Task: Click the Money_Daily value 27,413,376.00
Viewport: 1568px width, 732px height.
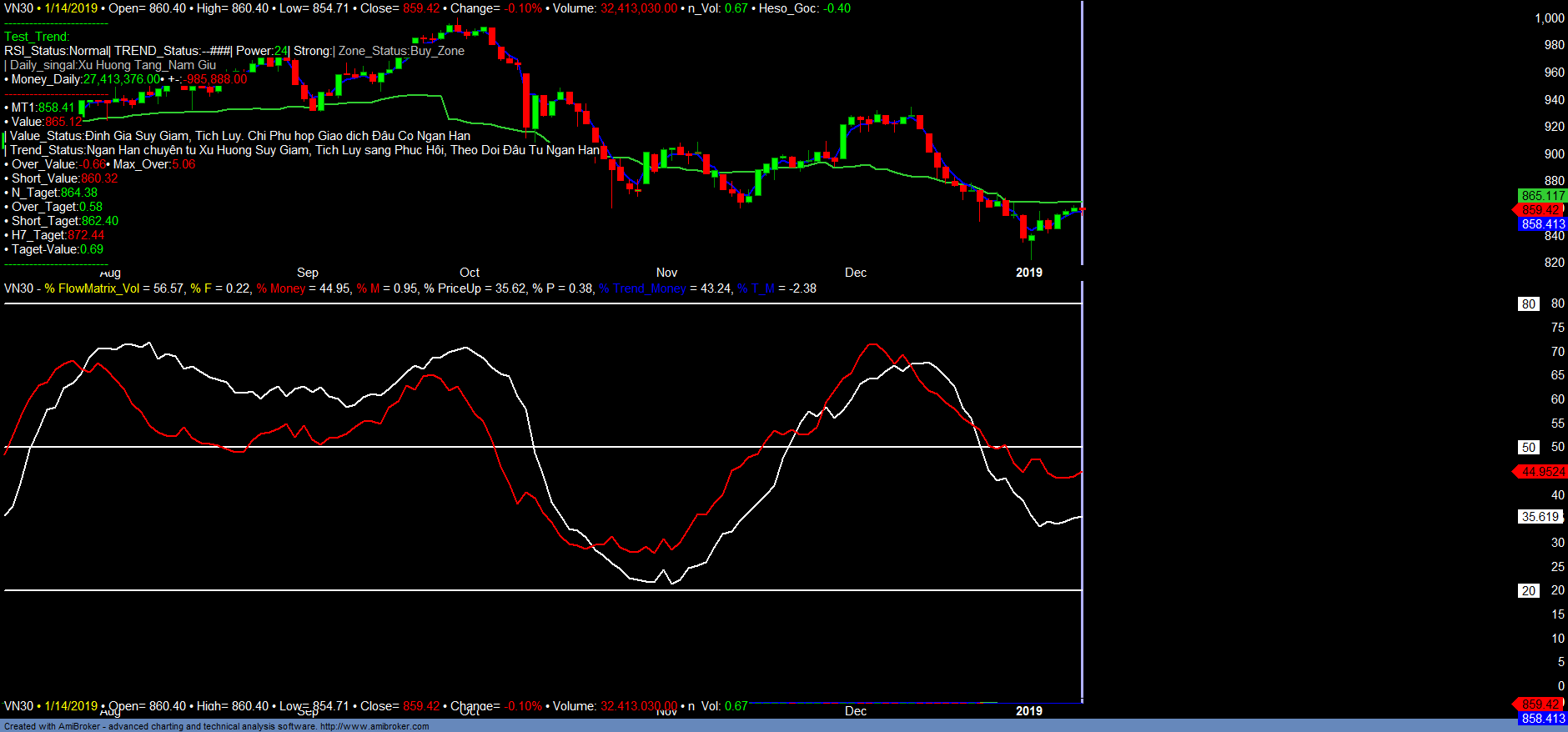Action: (x=121, y=79)
